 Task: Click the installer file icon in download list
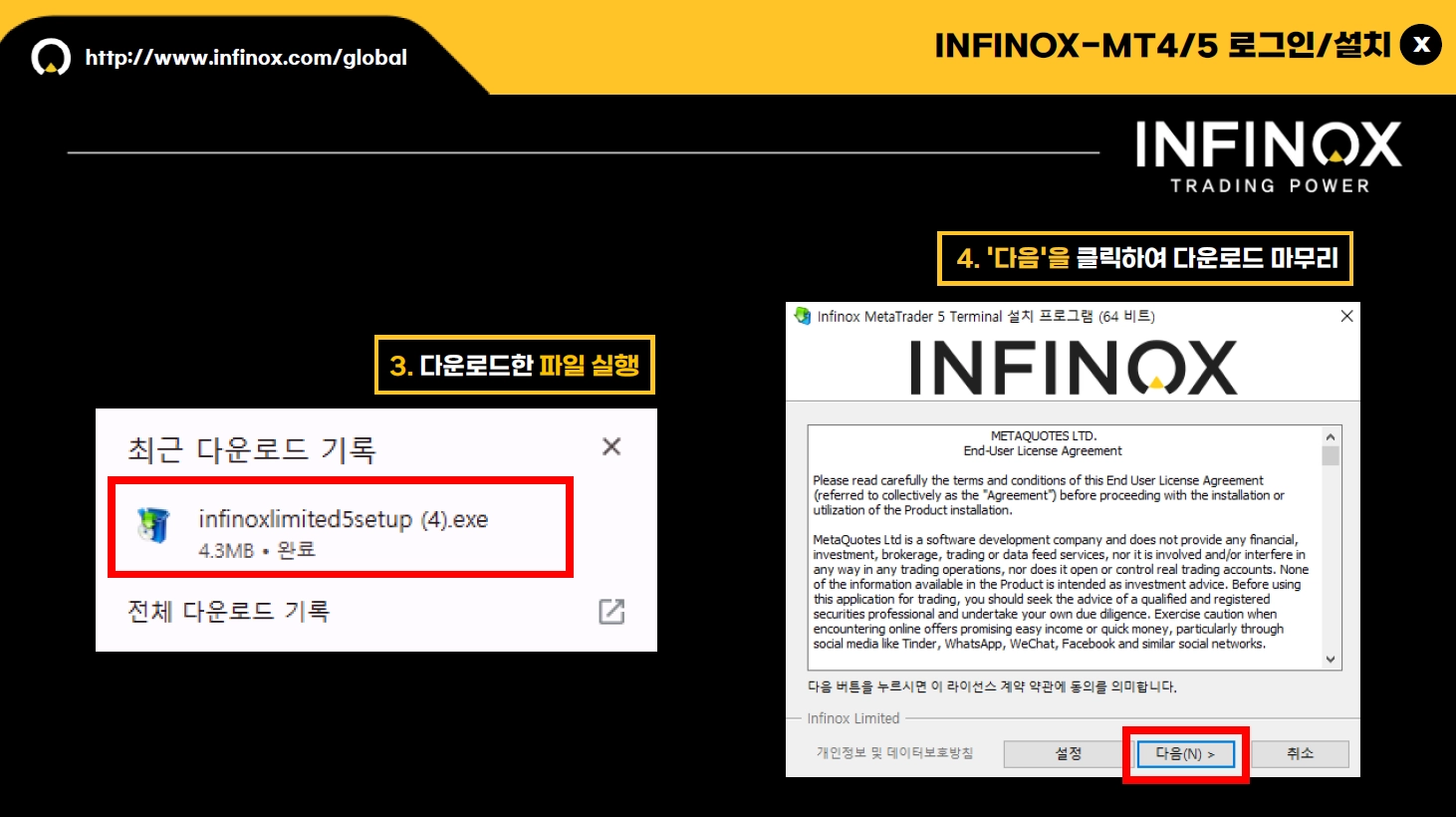(154, 525)
